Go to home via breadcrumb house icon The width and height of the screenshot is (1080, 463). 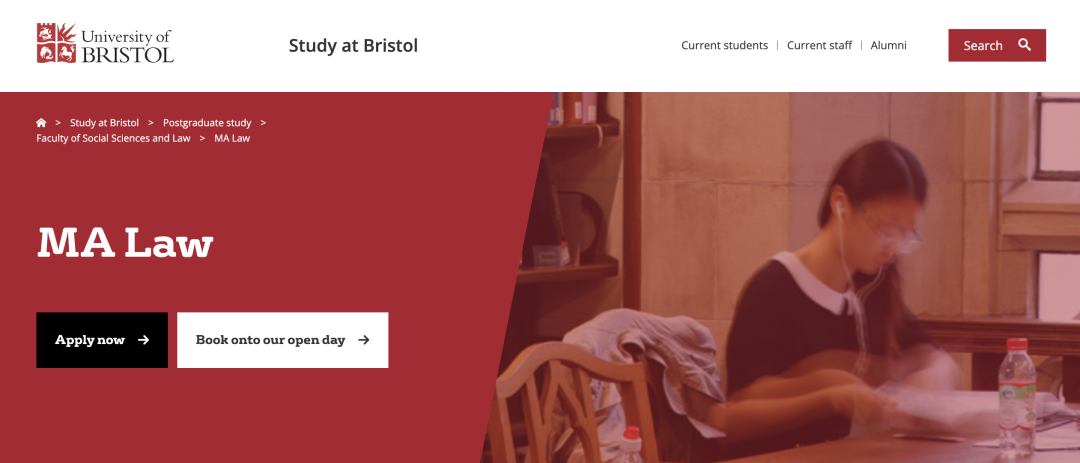[41, 123]
